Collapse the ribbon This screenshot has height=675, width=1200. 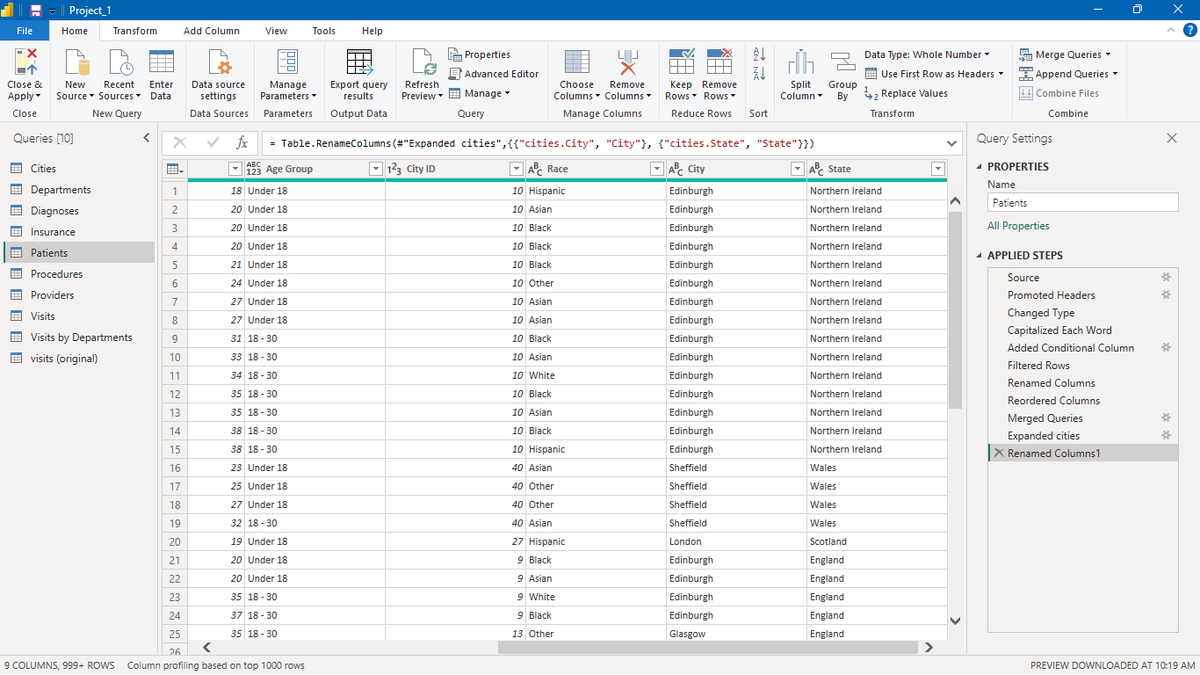click(x=1172, y=30)
